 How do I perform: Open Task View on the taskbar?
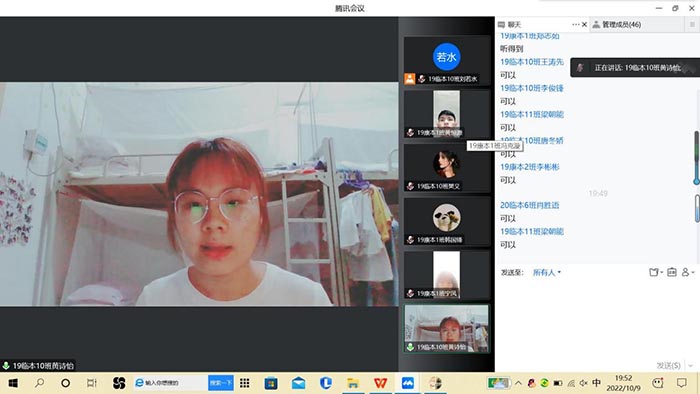[x=92, y=383]
